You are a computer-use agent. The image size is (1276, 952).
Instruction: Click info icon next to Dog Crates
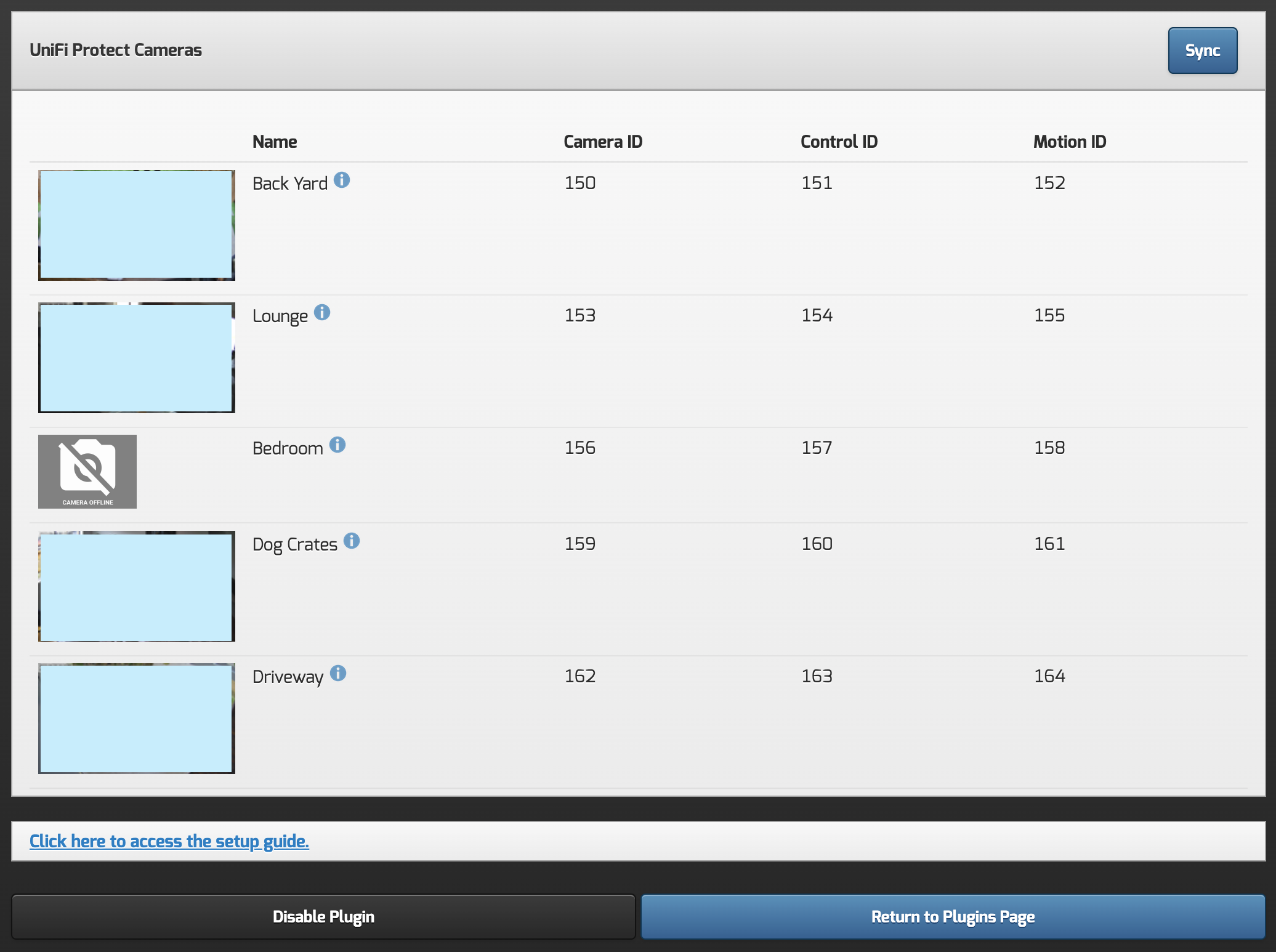pos(352,541)
